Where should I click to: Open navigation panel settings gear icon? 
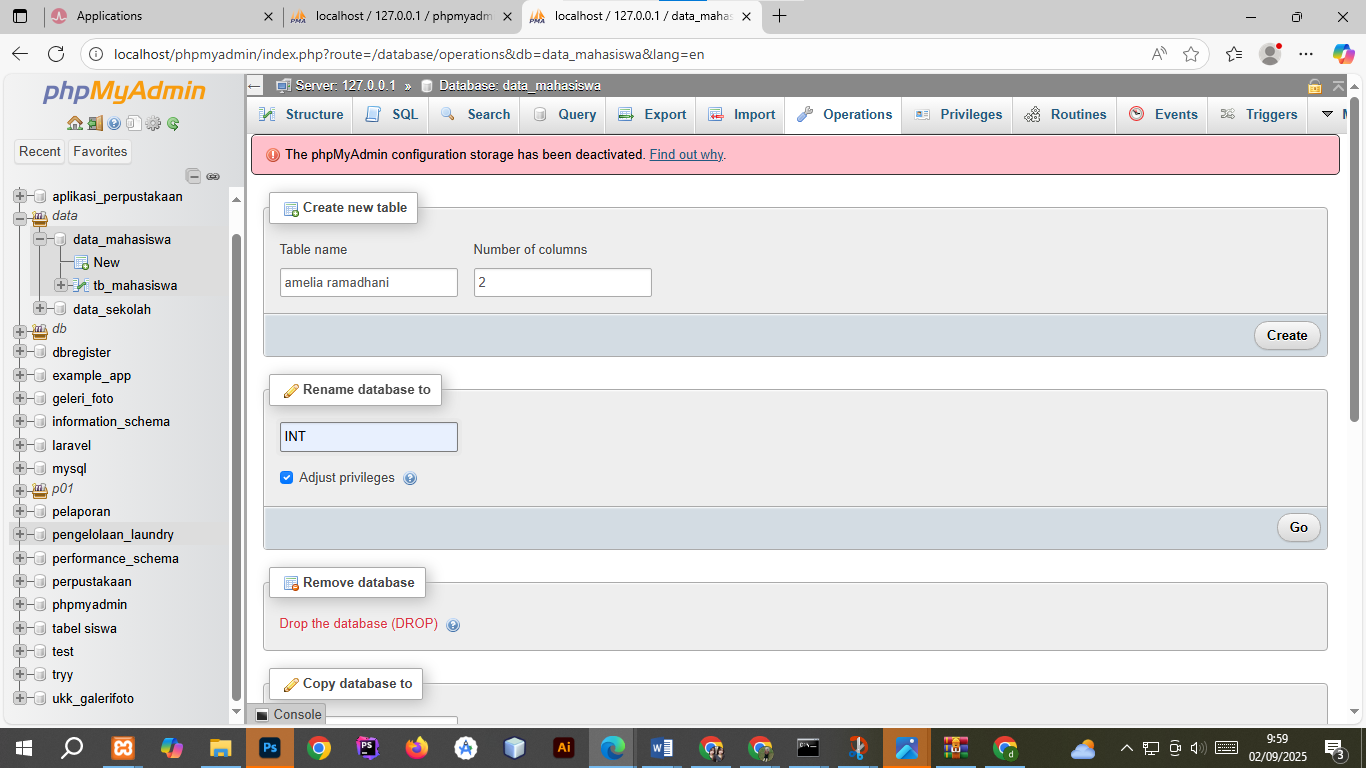[153, 124]
